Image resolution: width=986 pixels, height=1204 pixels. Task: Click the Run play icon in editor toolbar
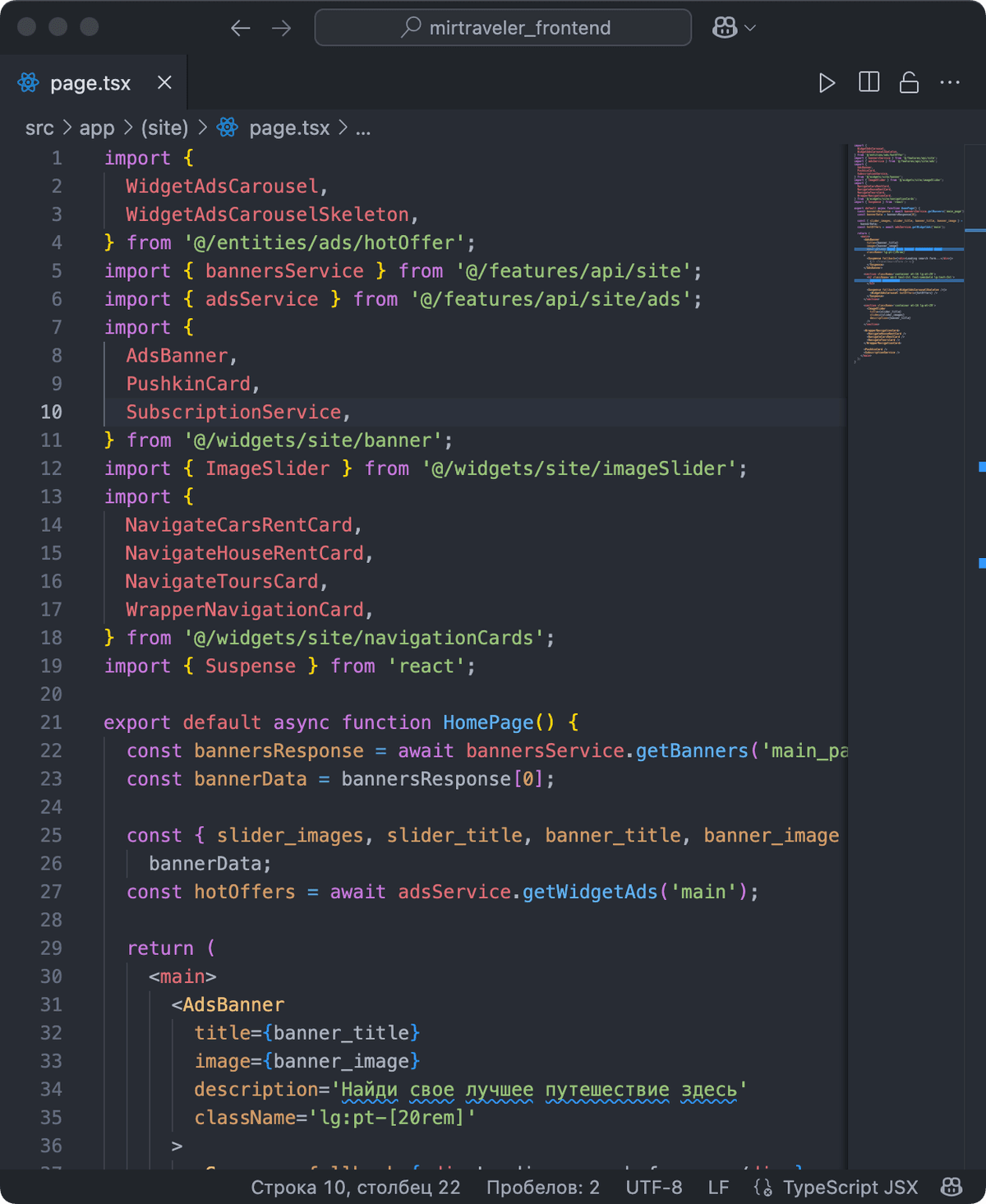pyautogui.click(x=827, y=83)
